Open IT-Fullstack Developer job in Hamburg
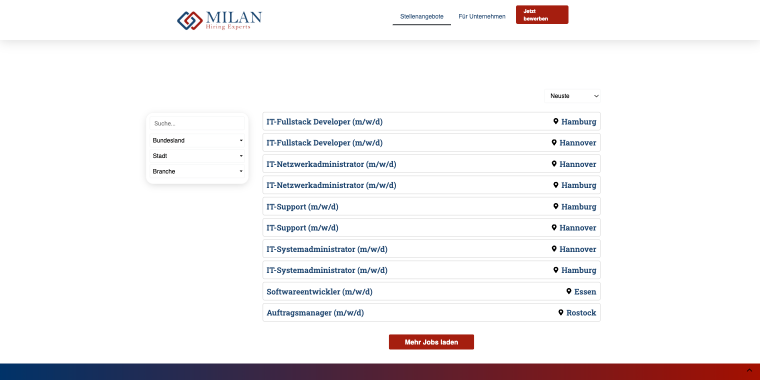760x380 pixels. tap(431, 122)
